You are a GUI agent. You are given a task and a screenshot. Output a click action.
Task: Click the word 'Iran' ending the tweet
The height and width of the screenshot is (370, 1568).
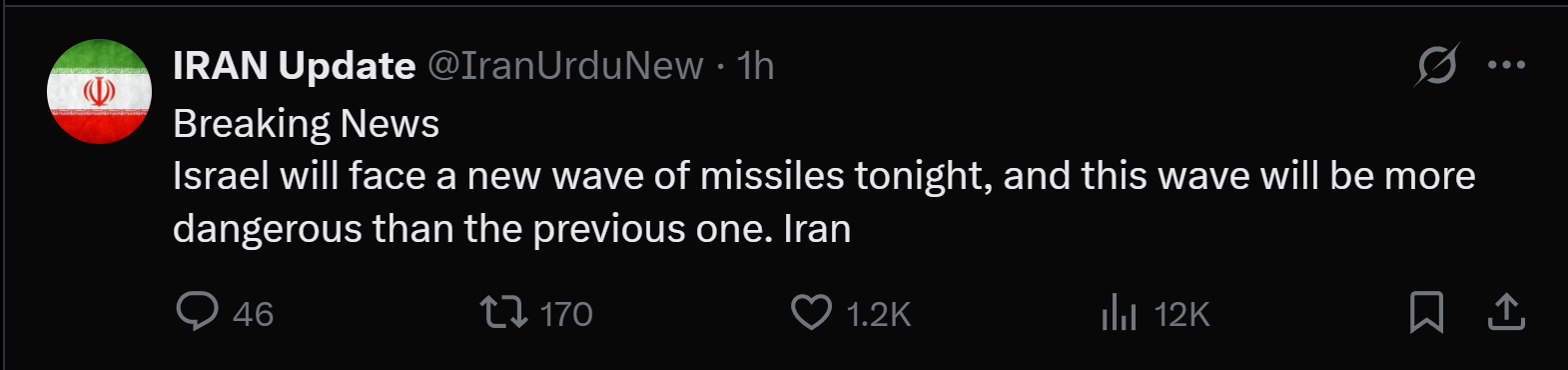(817, 229)
